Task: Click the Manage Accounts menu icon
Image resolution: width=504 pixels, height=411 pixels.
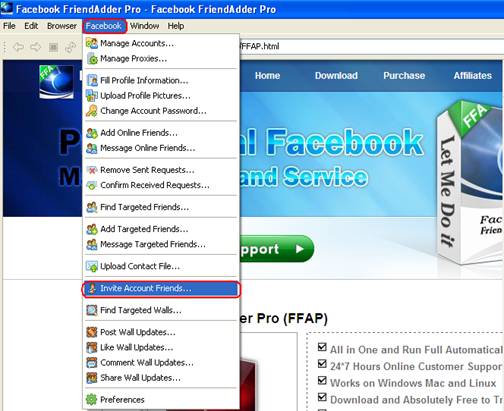Action: click(92, 43)
